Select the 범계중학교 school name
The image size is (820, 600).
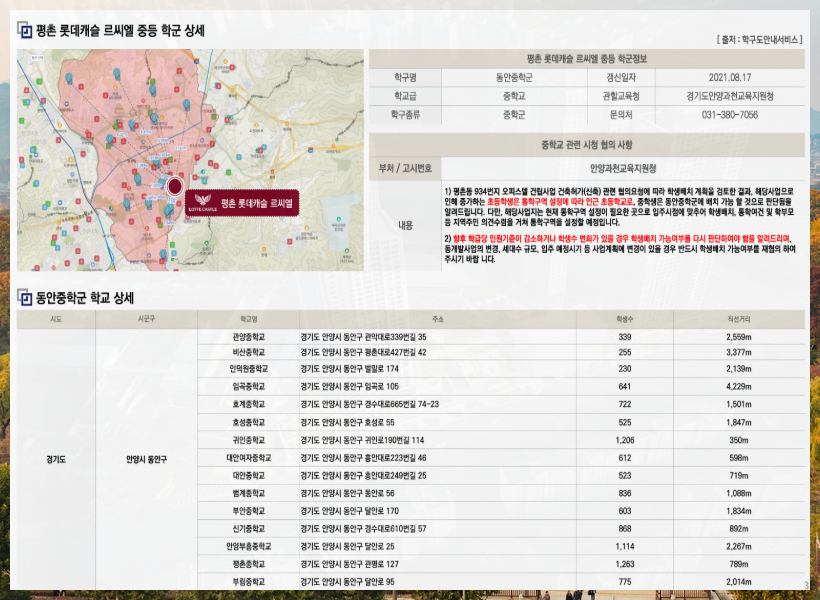point(248,493)
